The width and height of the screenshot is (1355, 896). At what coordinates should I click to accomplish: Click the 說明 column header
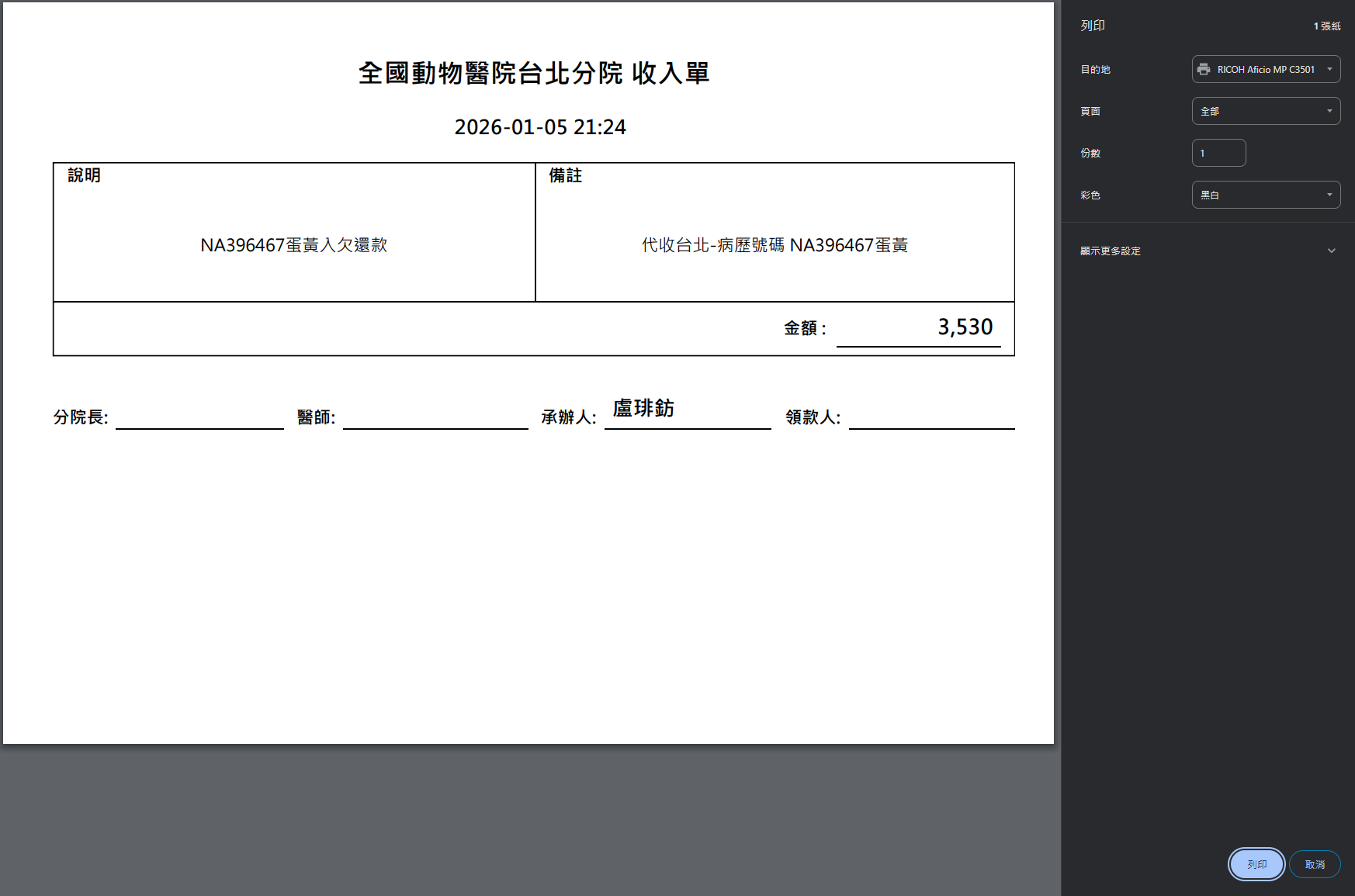tap(85, 176)
